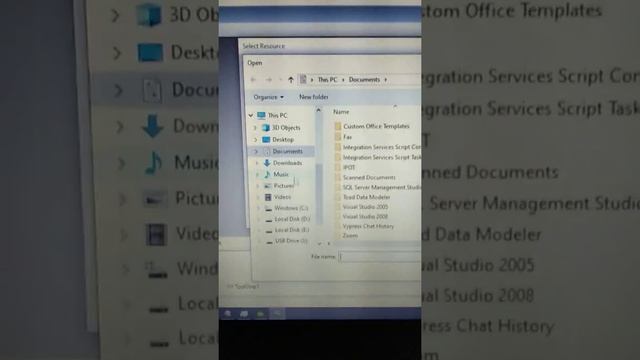Select the Videos film icon

(x=268, y=197)
